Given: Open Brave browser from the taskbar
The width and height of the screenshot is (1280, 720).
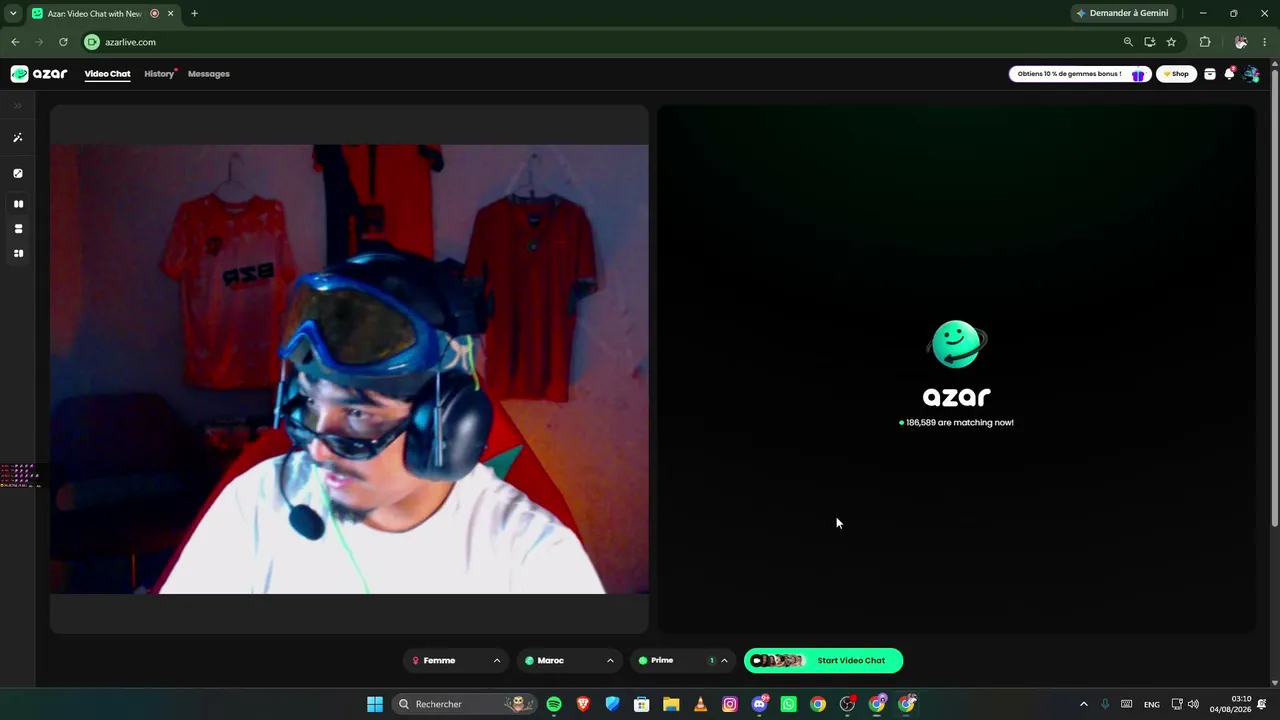Looking at the screenshot, I should [x=583, y=704].
